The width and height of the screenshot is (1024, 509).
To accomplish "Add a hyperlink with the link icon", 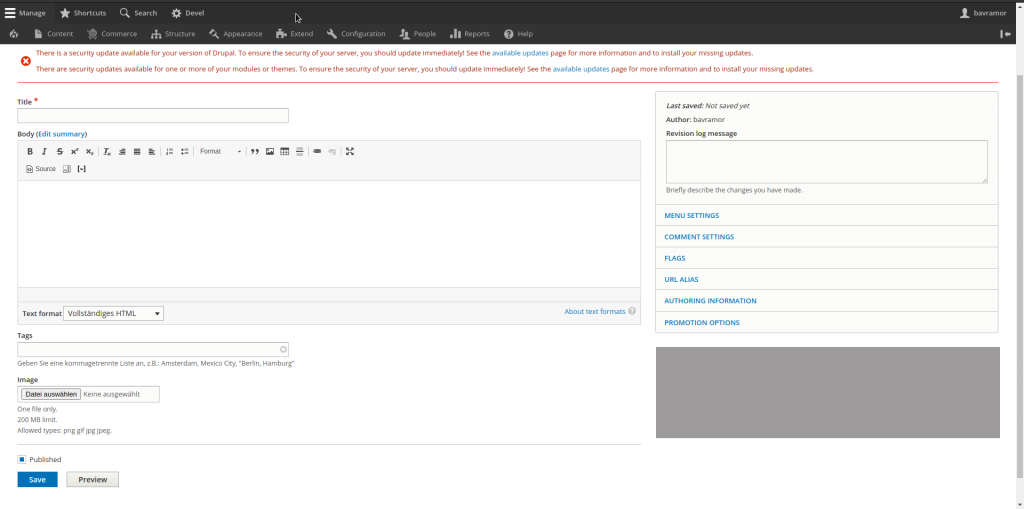I will 317,152.
